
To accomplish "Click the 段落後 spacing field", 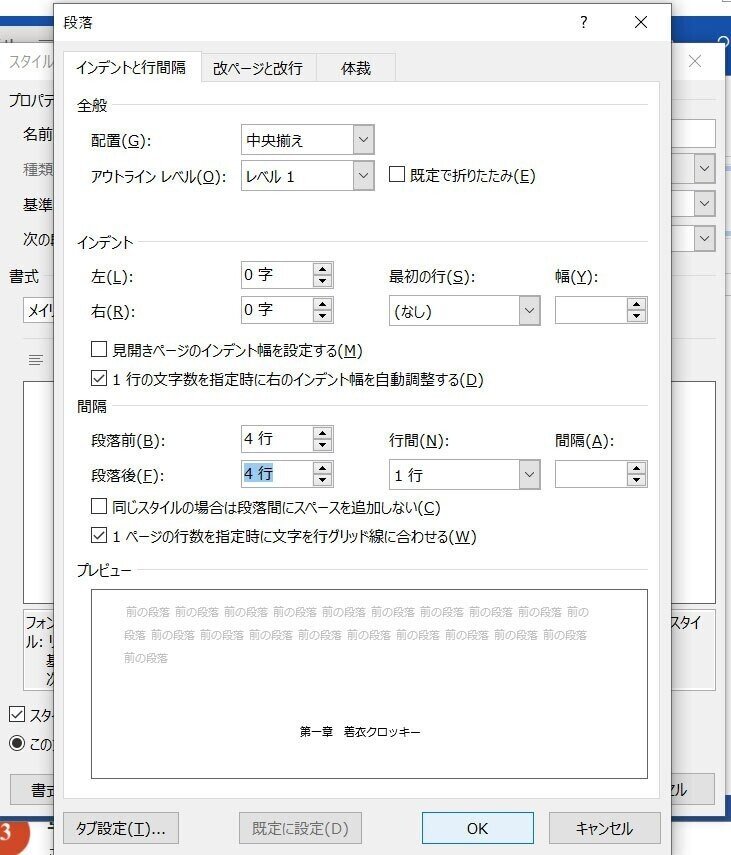I will tap(277, 474).
